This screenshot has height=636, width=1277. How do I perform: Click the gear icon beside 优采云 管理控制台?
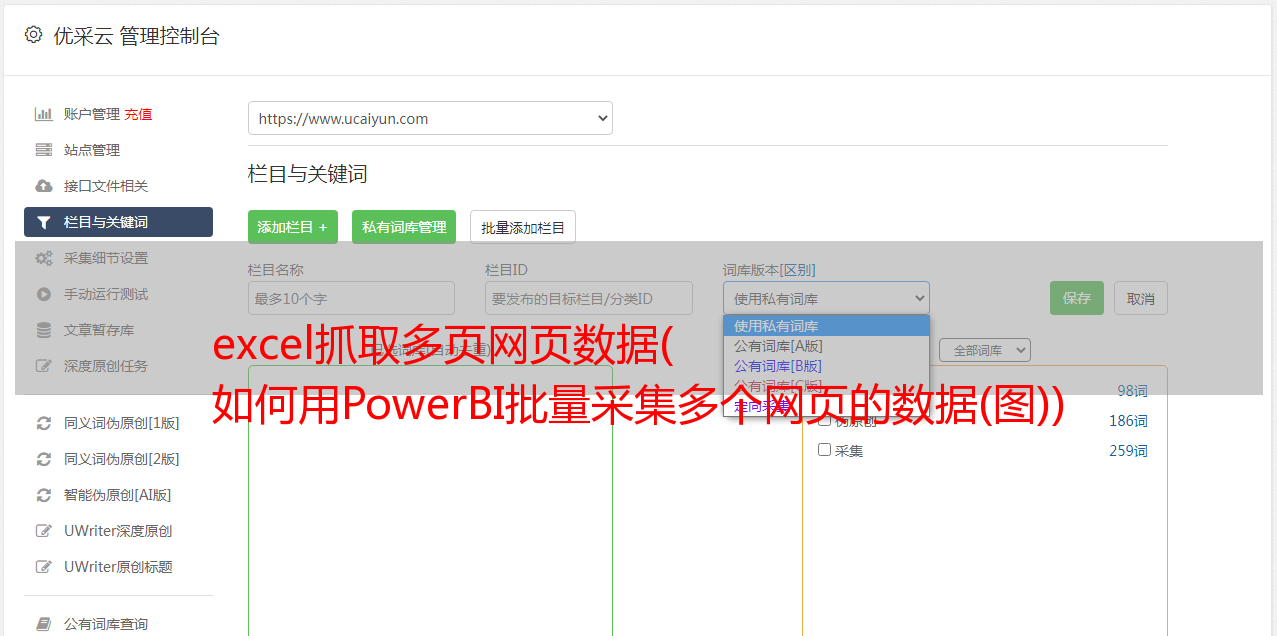(33, 35)
